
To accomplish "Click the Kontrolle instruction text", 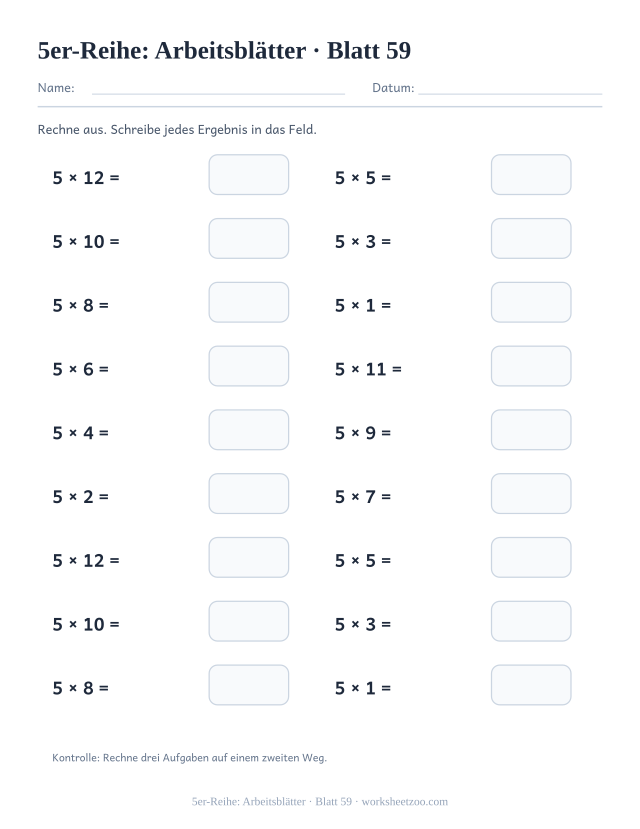I will point(189,758).
